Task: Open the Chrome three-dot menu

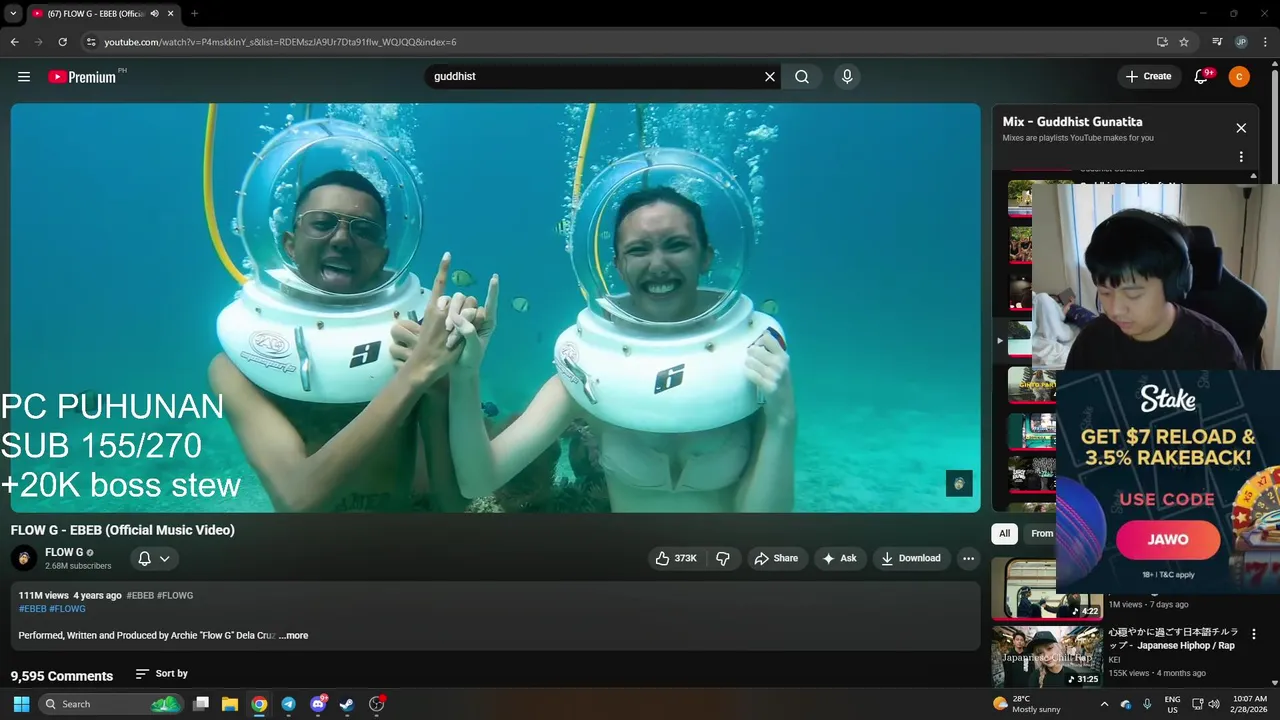Action: (1266, 42)
